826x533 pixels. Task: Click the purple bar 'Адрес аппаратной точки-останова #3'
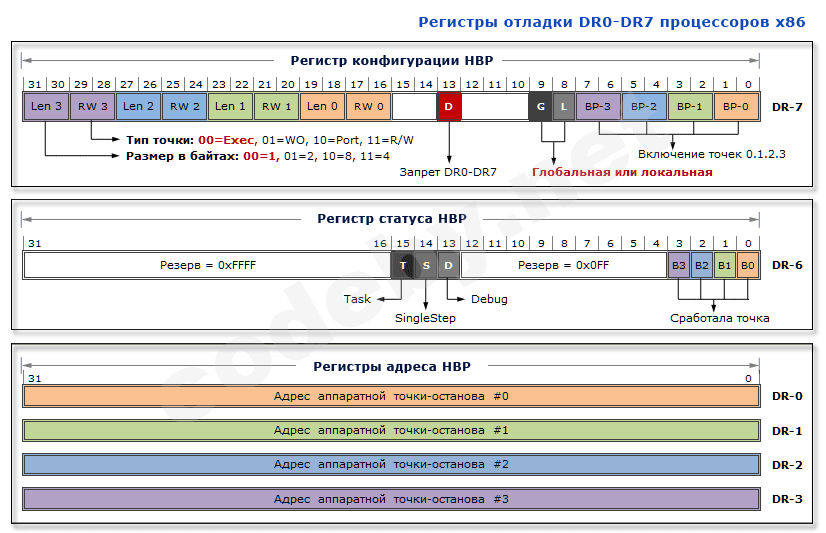click(x=391, y=499)
